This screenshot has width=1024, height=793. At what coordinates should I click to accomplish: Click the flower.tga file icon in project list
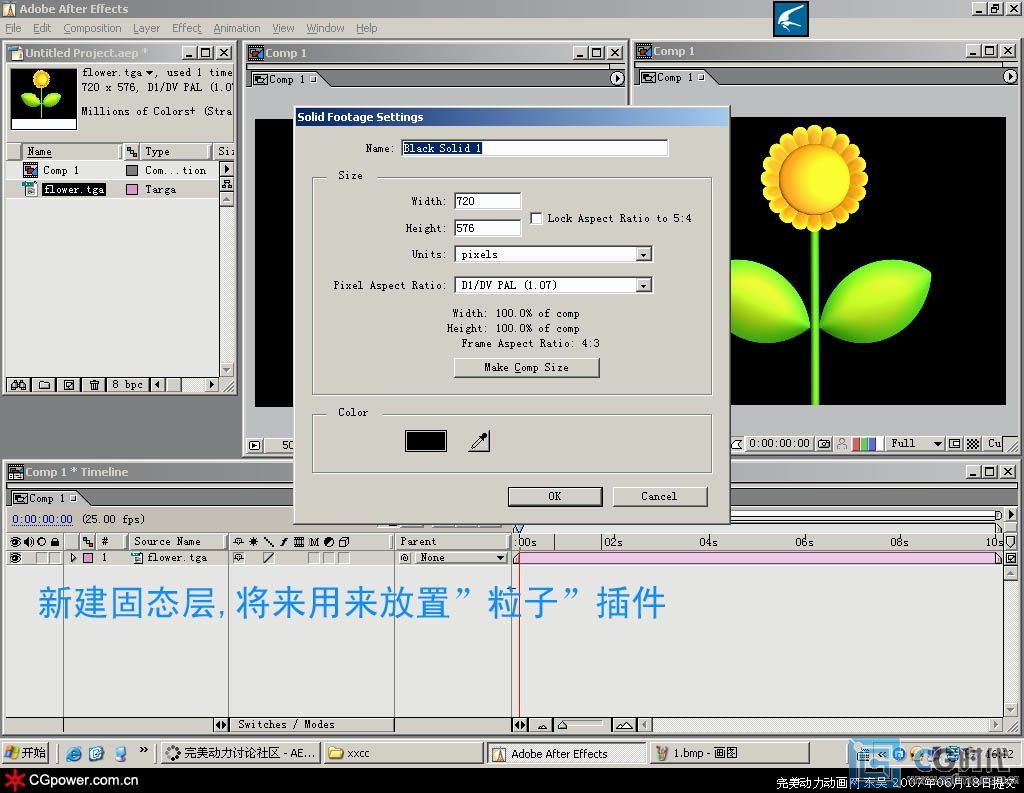30,189
